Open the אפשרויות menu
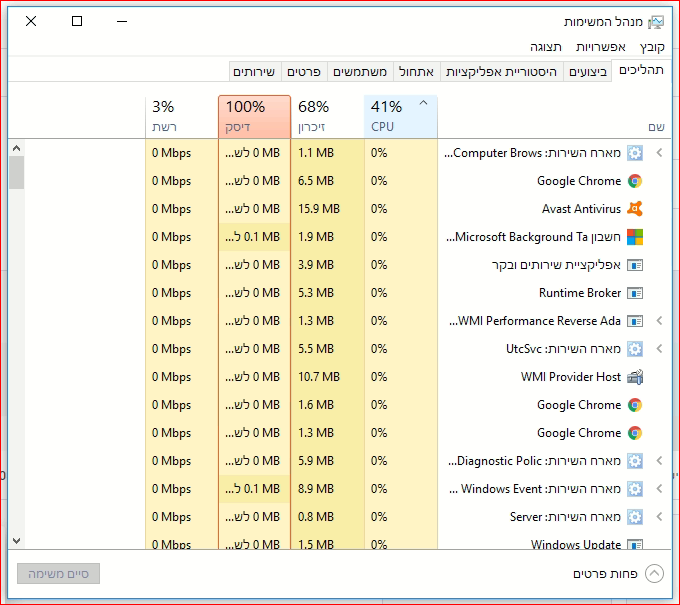680x605 pixels. coord(601,47)
